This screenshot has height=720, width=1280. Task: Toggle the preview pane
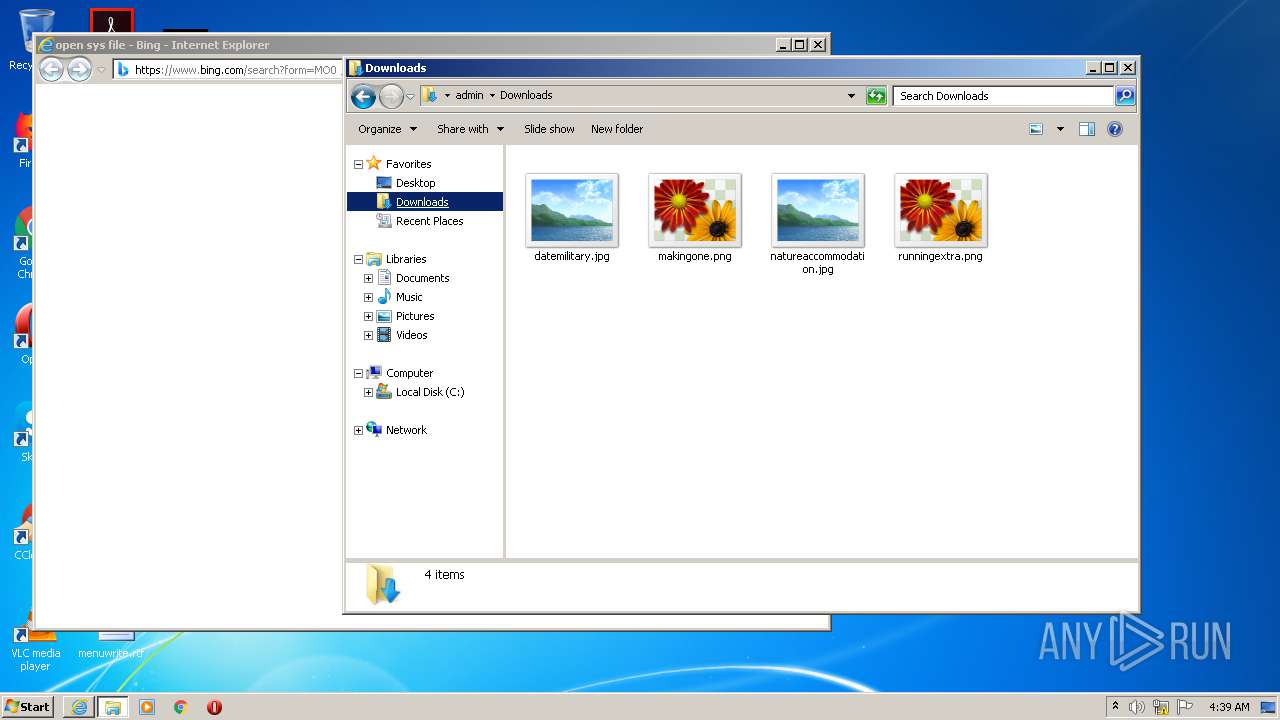[1087, 129]
